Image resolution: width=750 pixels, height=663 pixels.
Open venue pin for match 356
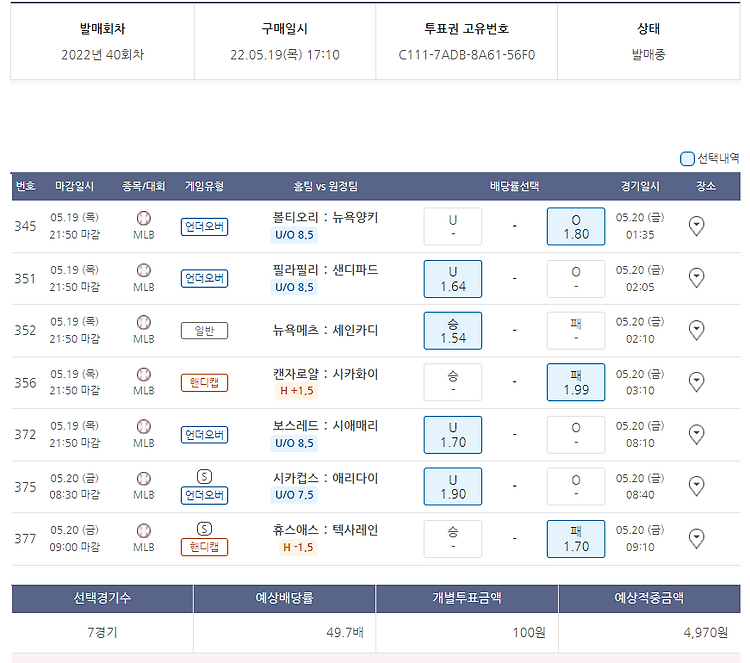pyautogui.click(x=696, y=382)
